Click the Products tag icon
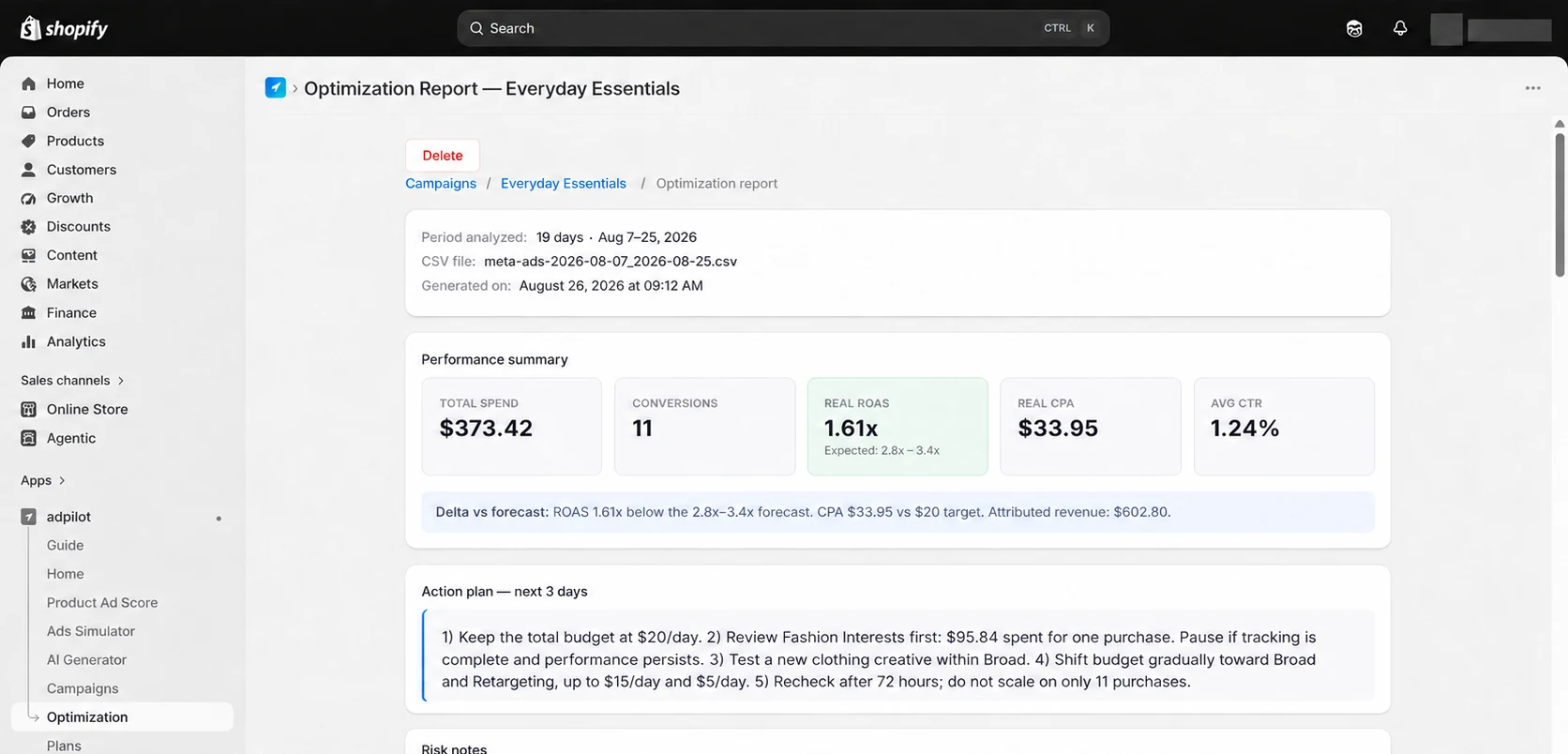Image resolution: width=1568 pixels, height=754 pixels. click(29, 141)
